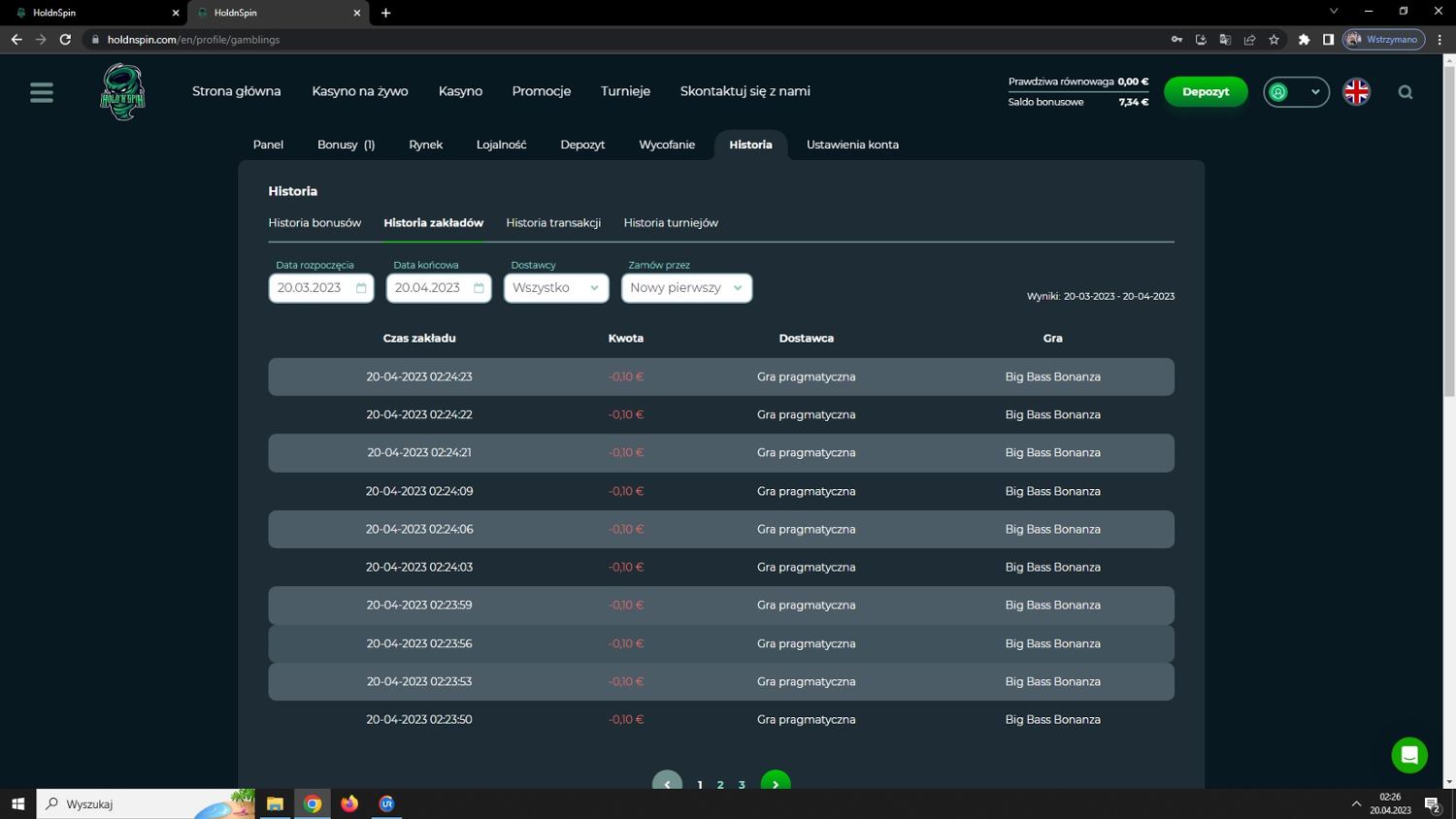Open calendar icon in Data rozpoczęcia field

tap(361, 288)
